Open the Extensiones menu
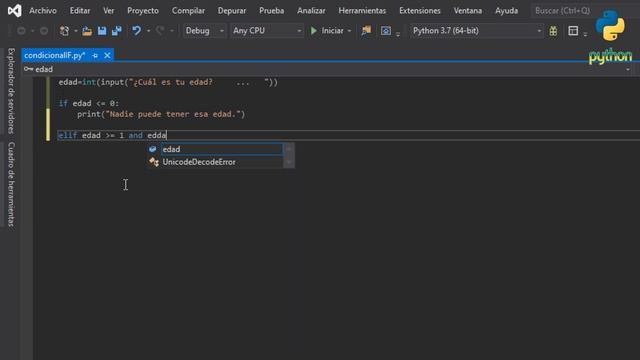This screenshot has height=360, width=640. coord(420,11)
